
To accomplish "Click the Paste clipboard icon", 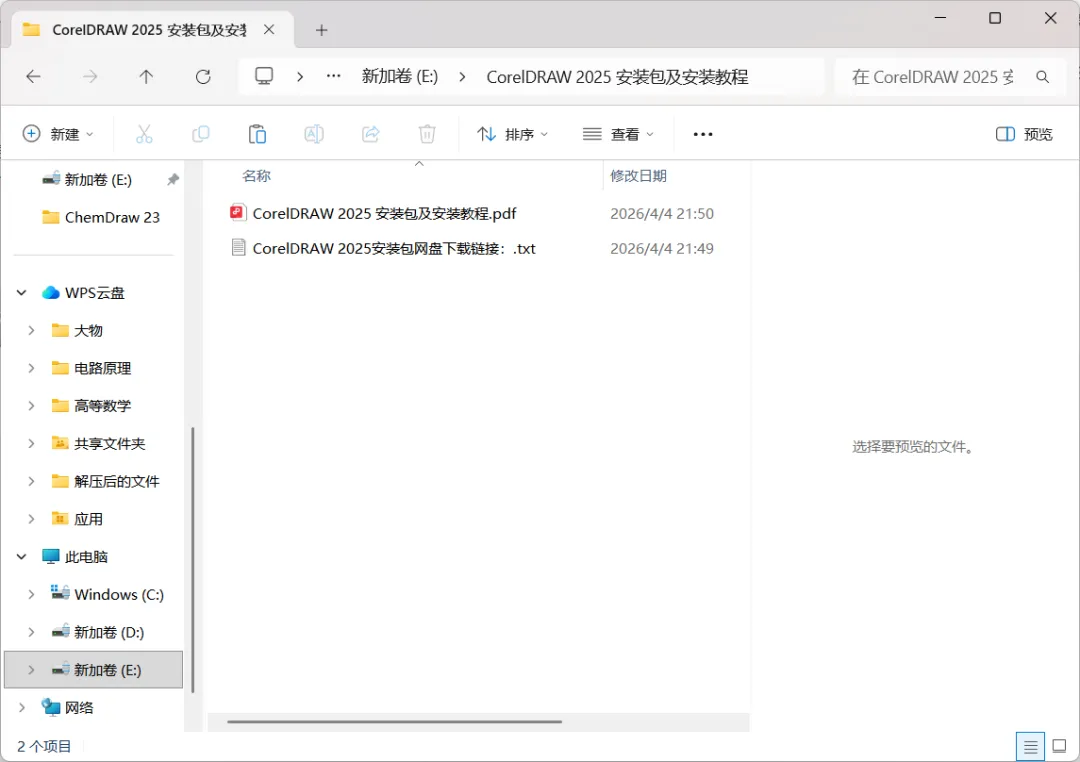I will coord(257,134).
